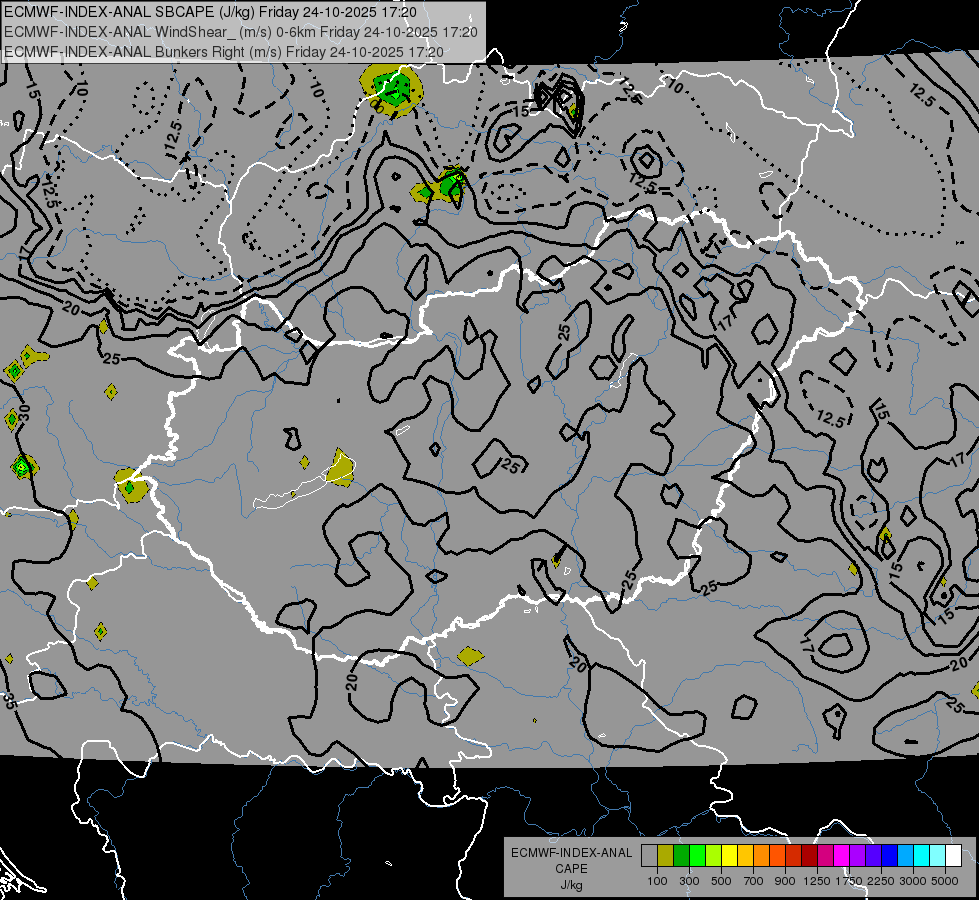This screenshot has height=900, width=979.
Task: Click the olive swatch above the 100 label
Action: [x=666, y=856]
